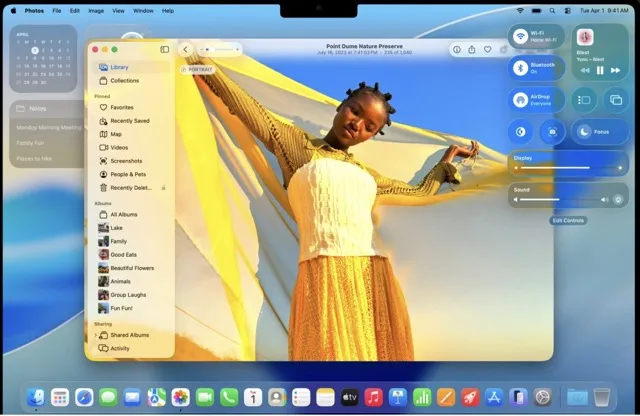Toggle Stage Manager control
This screenshot has width=640, height=416.
coord(584,100)
